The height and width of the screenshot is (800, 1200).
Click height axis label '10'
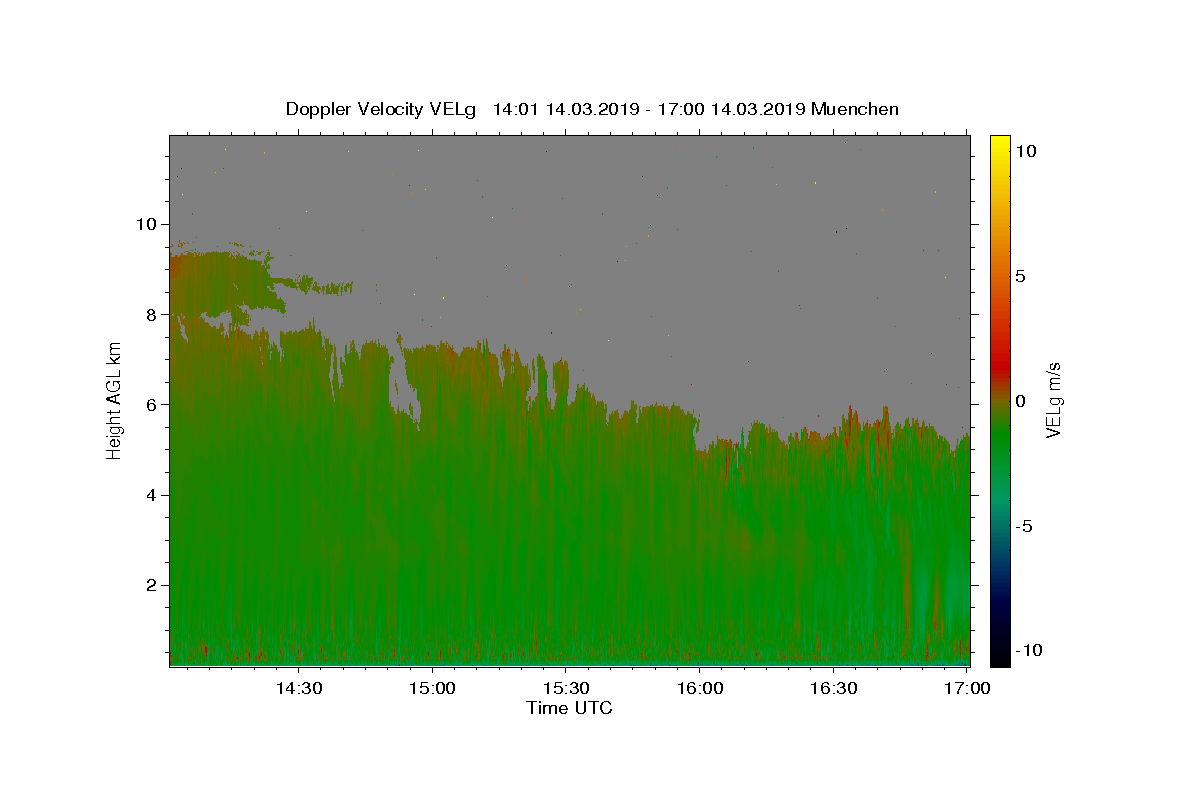click(x=146, y=224)
